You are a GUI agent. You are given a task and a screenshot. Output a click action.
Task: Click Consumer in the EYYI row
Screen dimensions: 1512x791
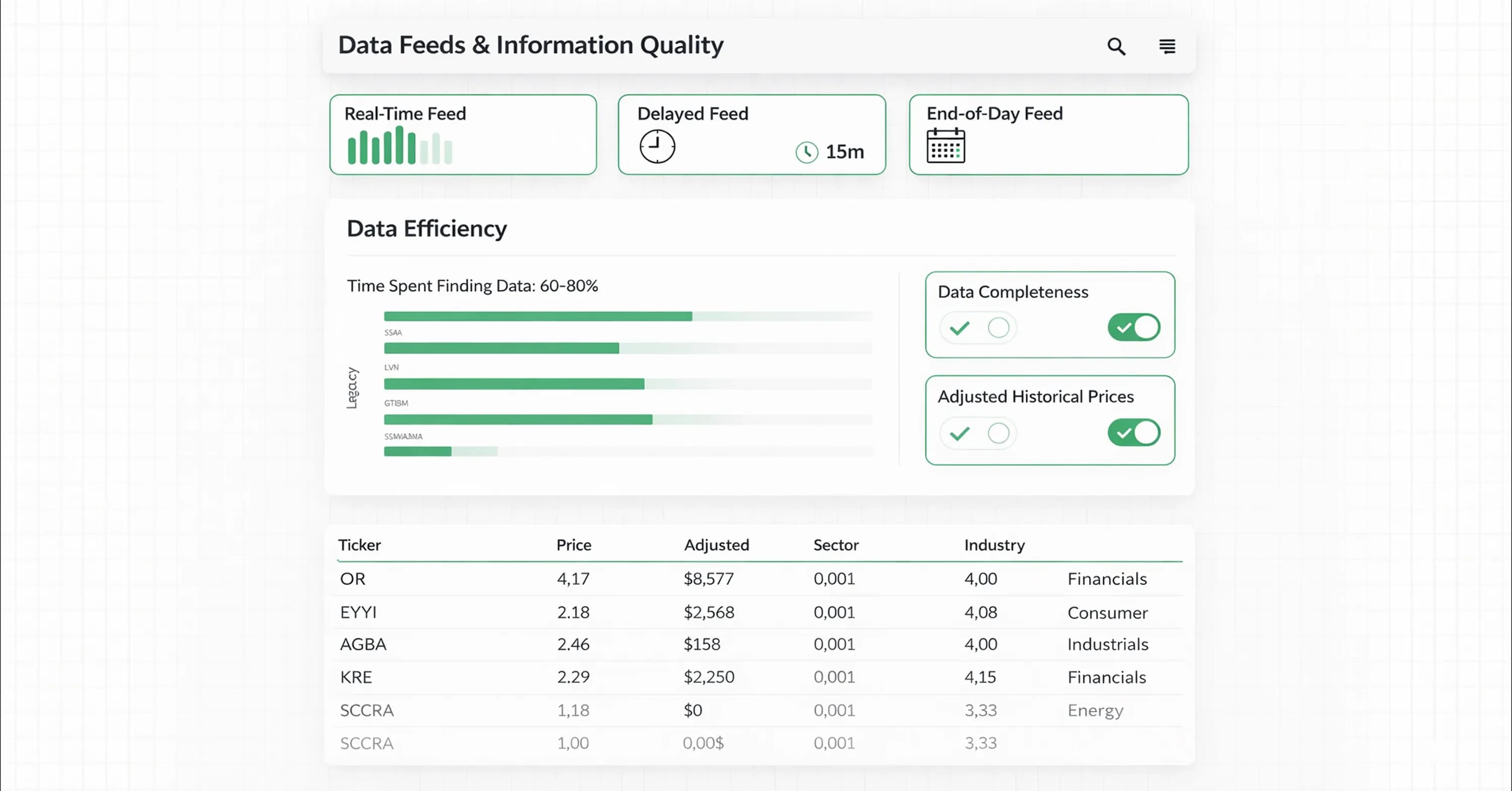pos(1107,613)
